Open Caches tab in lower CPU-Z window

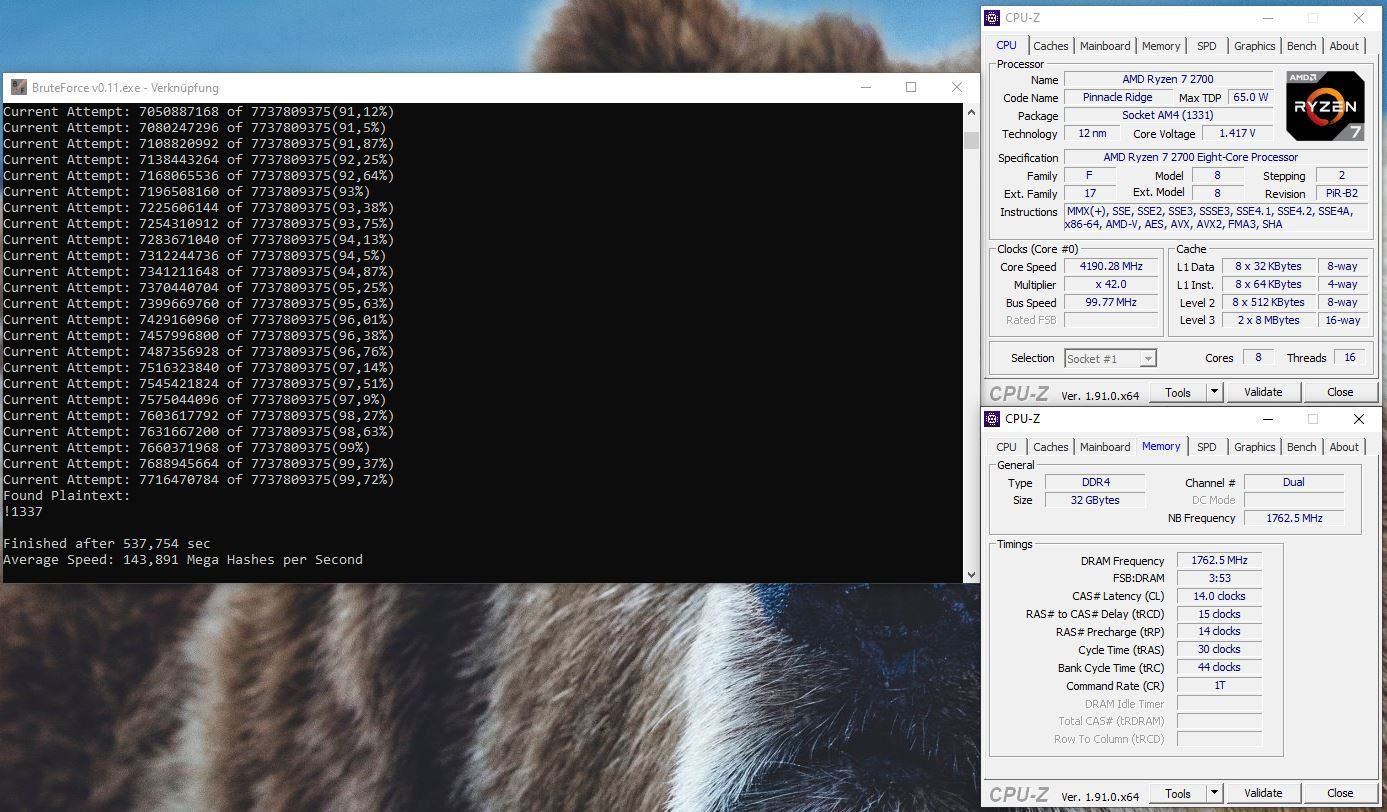[1050, 447]
